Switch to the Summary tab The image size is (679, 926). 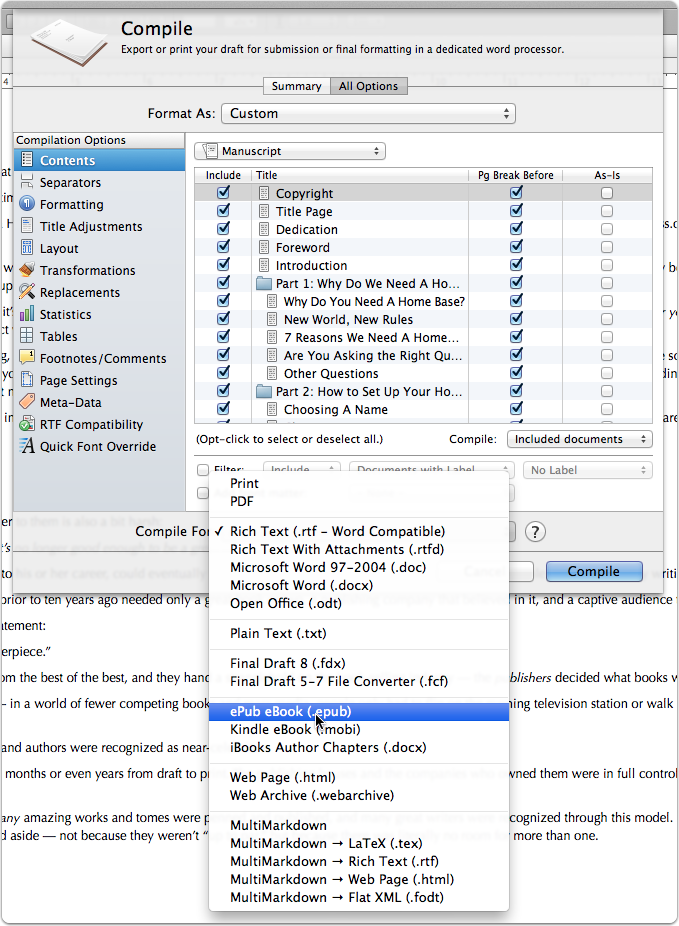[296, 86]
